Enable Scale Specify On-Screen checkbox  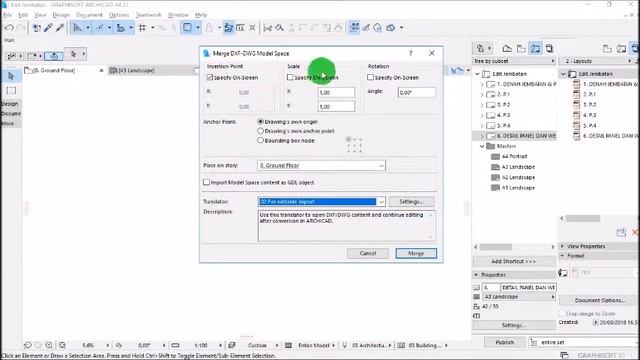click(x=290, y=77)
